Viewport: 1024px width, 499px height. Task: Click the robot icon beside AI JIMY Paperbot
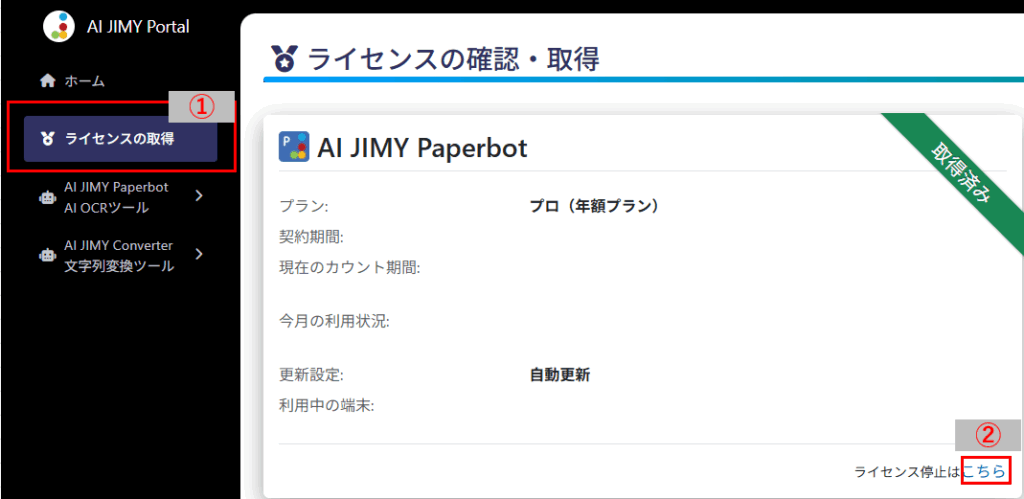click(46, 197)
